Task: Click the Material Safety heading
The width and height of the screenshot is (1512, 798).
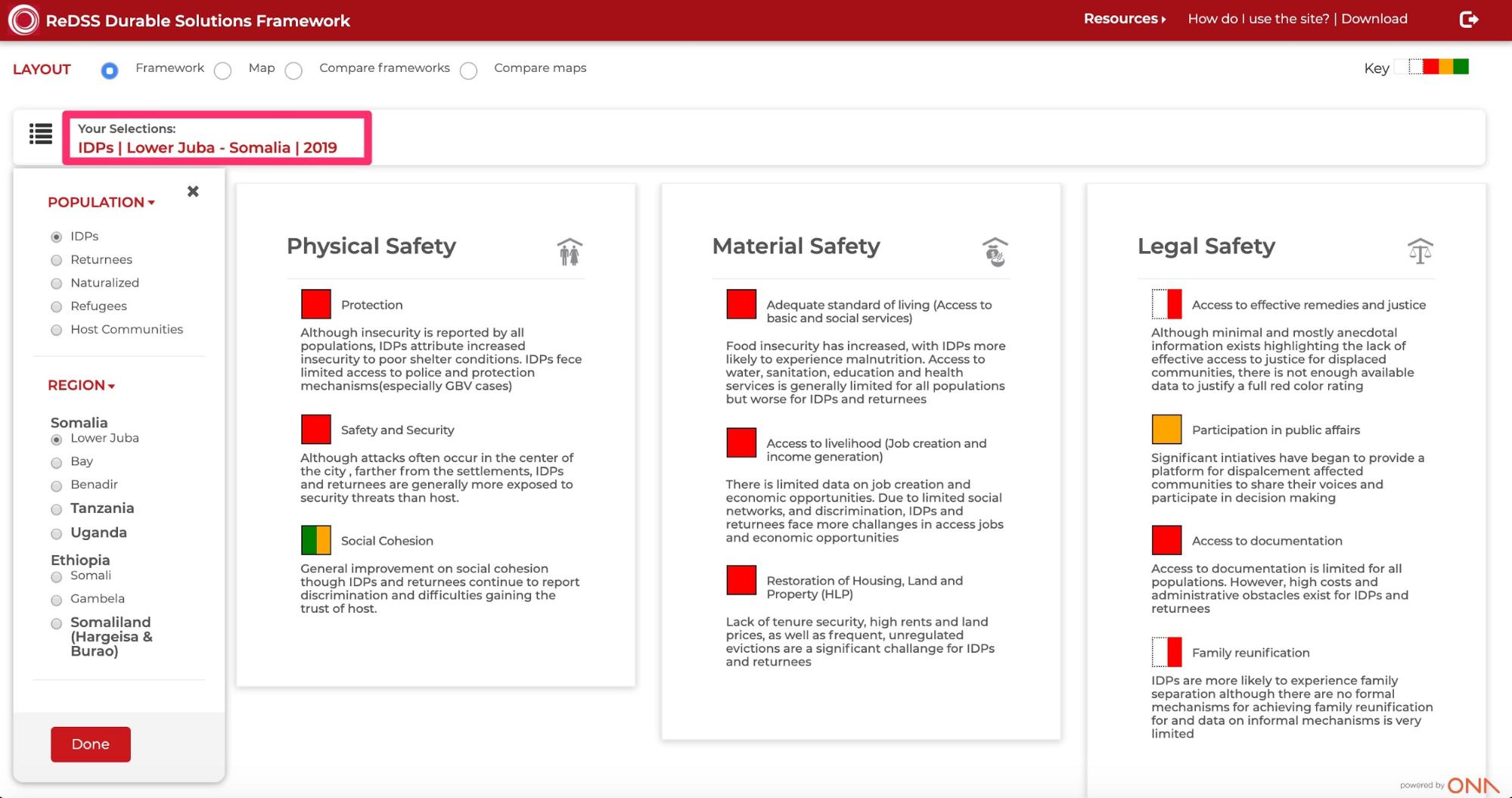Action: coord(796,246)
